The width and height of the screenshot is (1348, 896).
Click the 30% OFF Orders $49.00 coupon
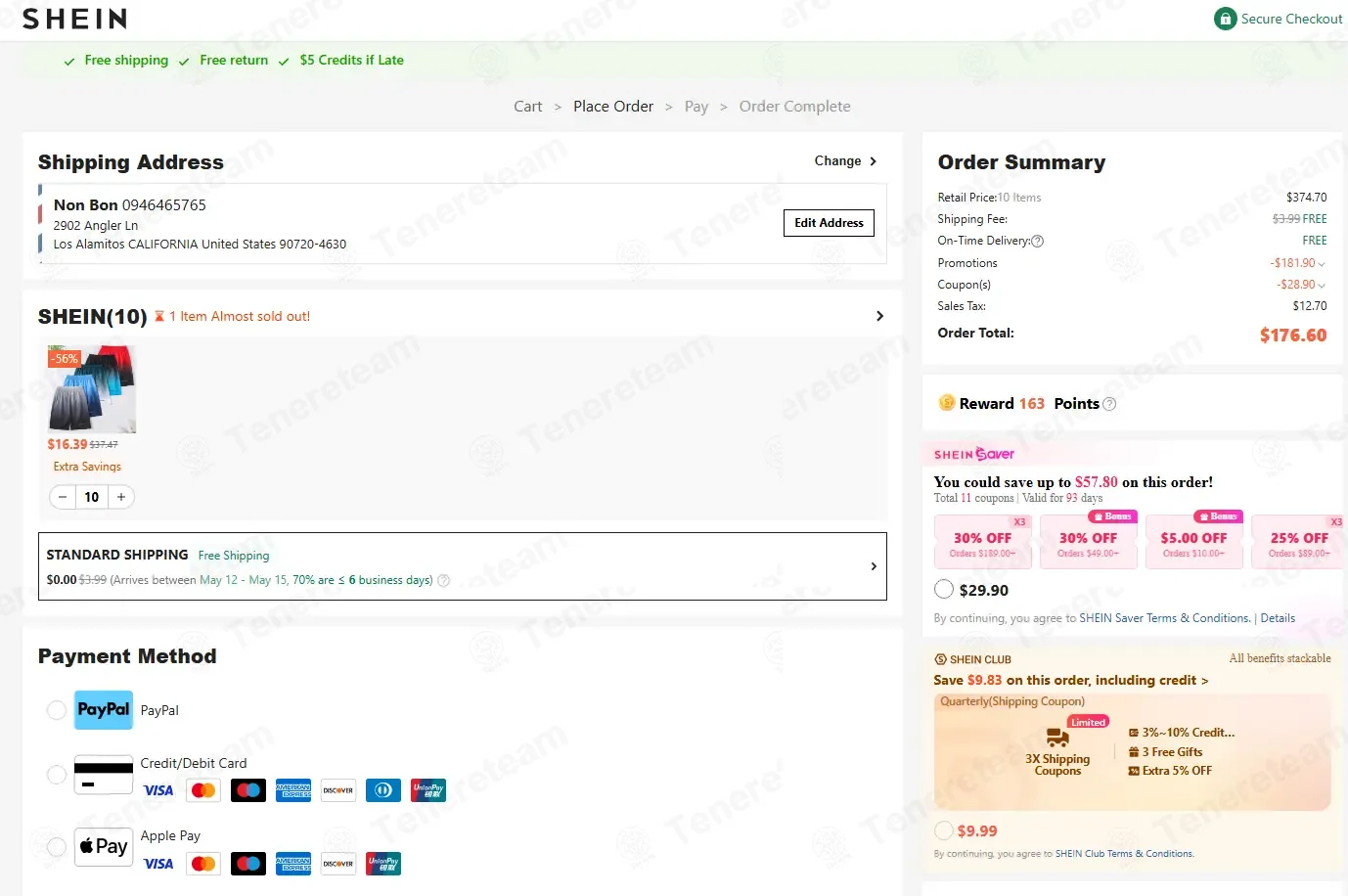[x=1088, y=543]
